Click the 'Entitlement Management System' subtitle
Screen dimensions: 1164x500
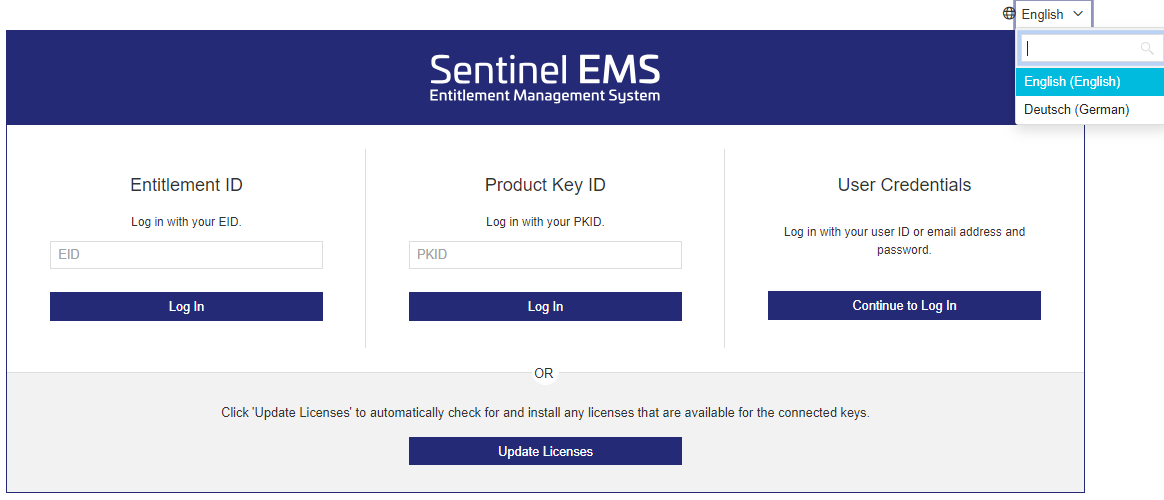click(x=545, y=97)
